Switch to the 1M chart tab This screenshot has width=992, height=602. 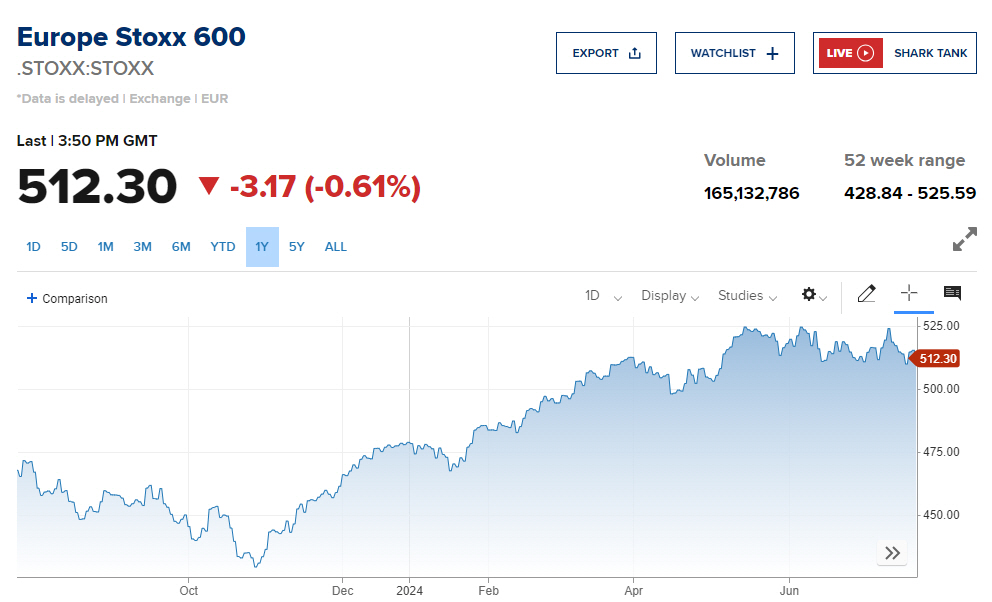point(105,246)
